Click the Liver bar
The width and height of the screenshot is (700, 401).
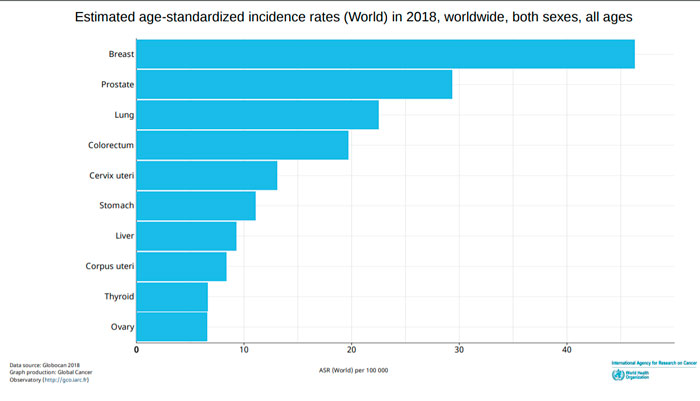click(186, 236)
